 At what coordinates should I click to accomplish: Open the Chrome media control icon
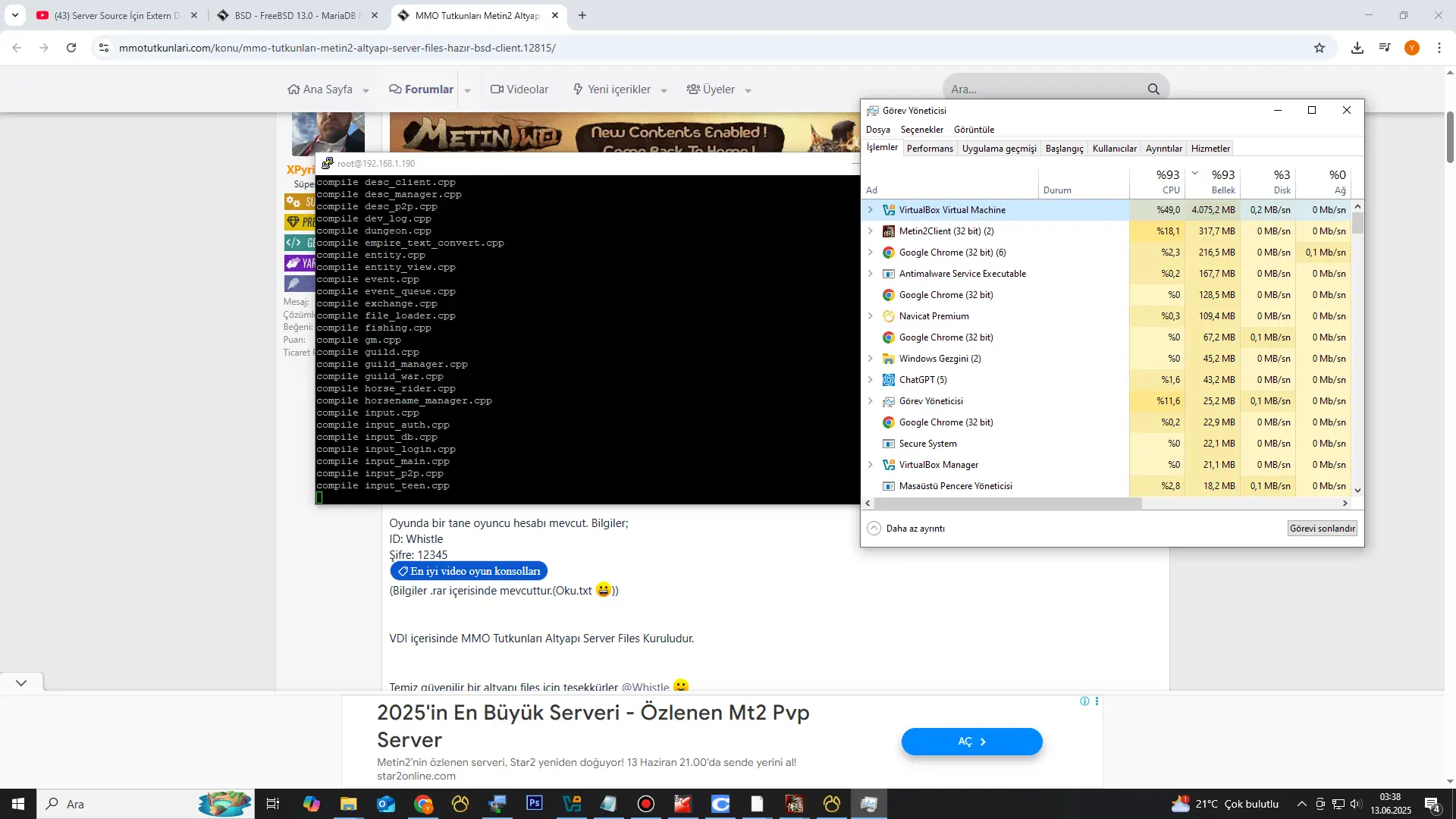click(x=1385, y=48)
